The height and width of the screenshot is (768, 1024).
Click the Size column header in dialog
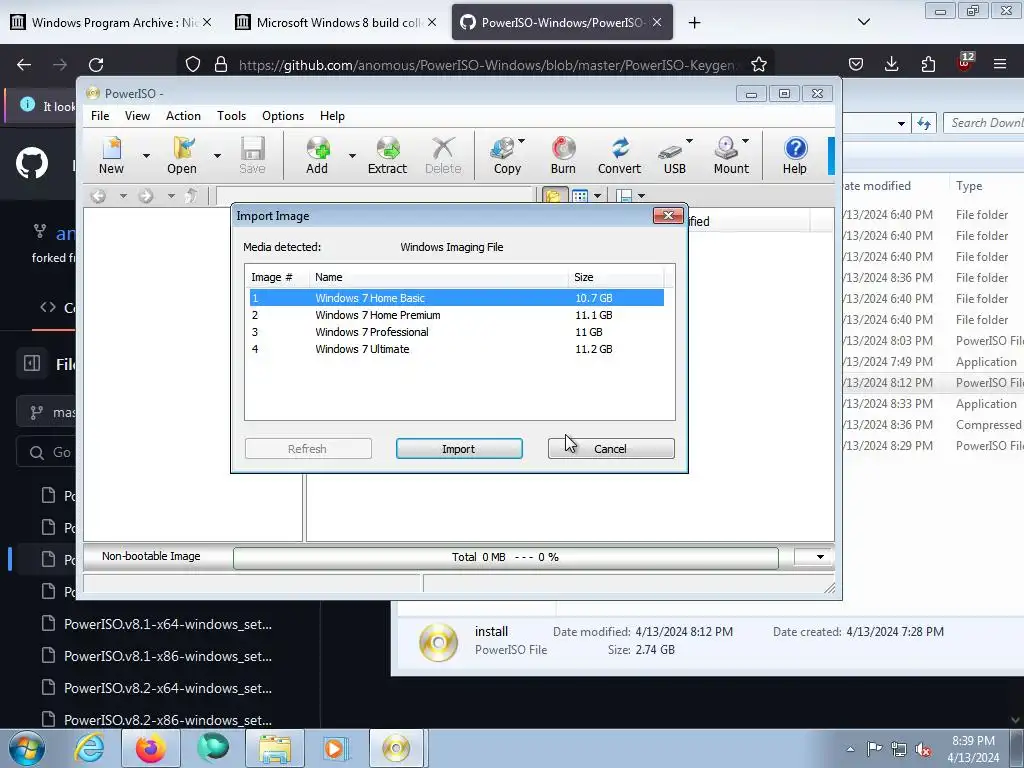(616, 277)
